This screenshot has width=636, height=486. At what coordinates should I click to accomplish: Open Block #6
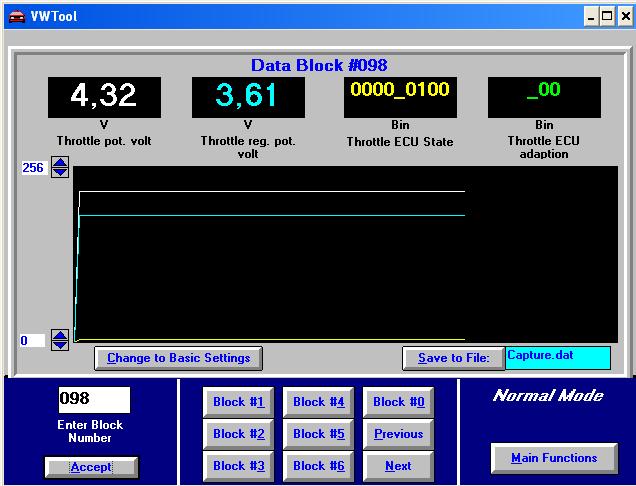point(318,466)
